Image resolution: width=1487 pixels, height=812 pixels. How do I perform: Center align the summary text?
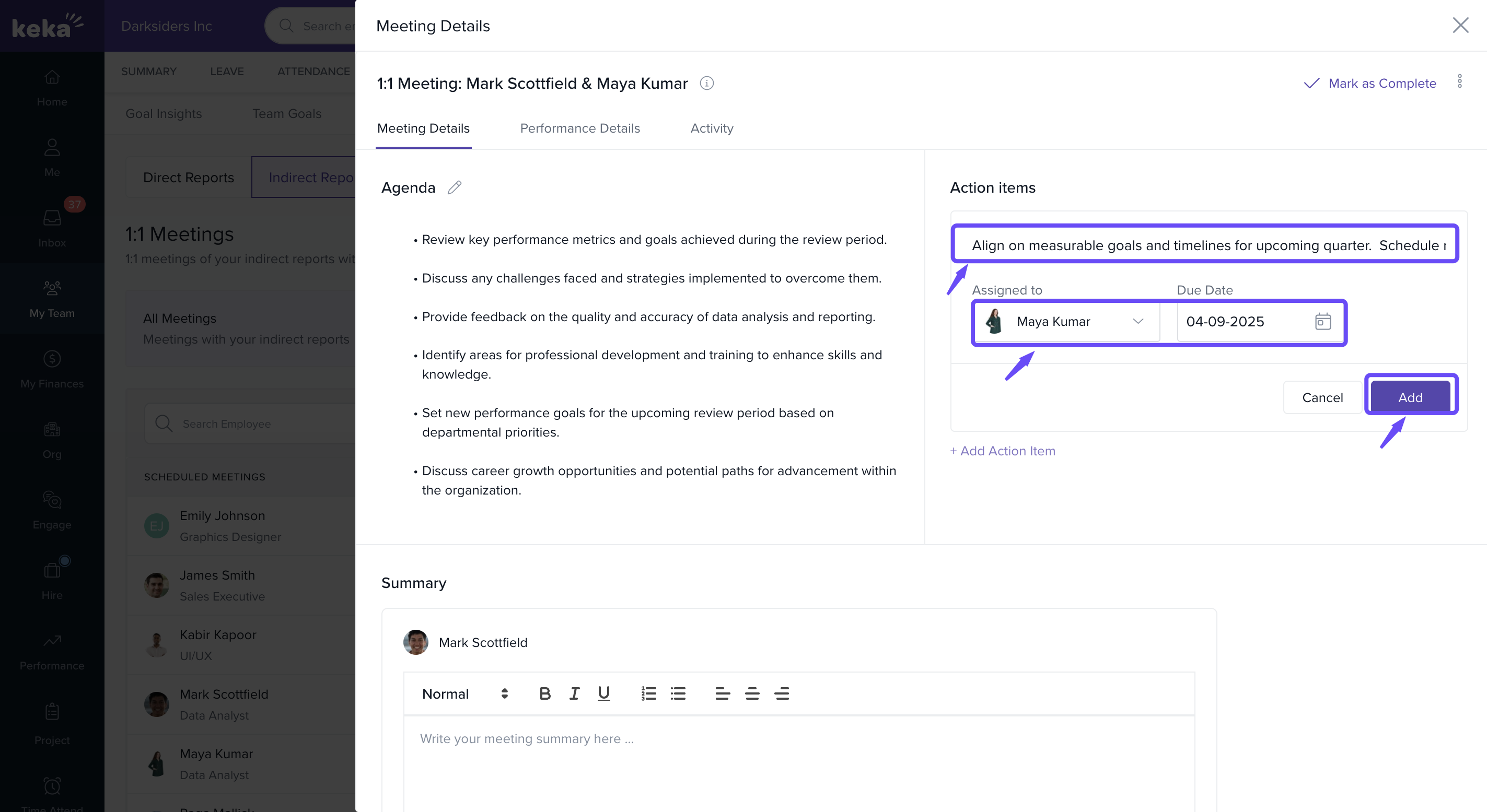(x=751, y=693)
